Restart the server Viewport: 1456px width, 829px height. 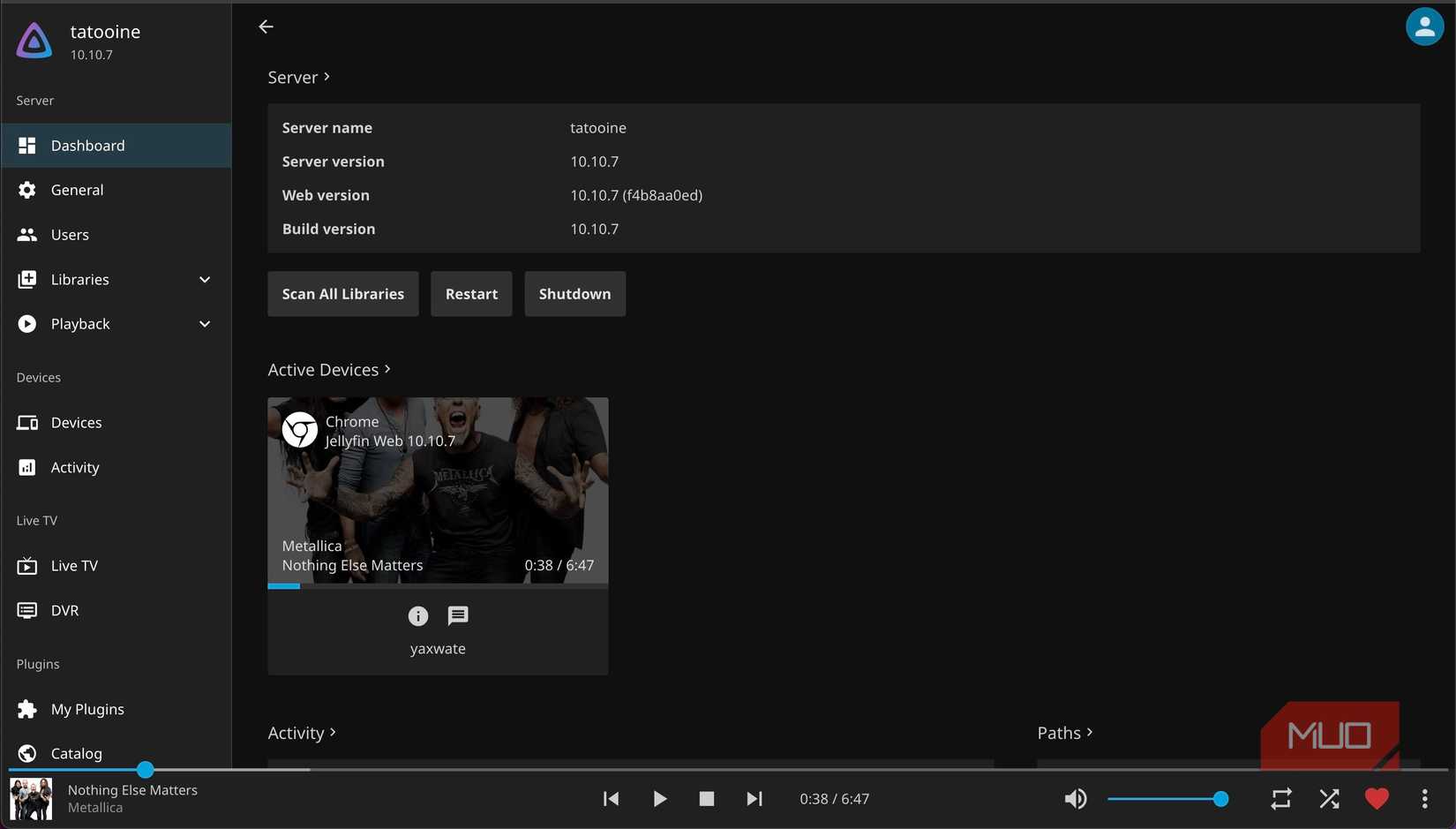point(471,294)
